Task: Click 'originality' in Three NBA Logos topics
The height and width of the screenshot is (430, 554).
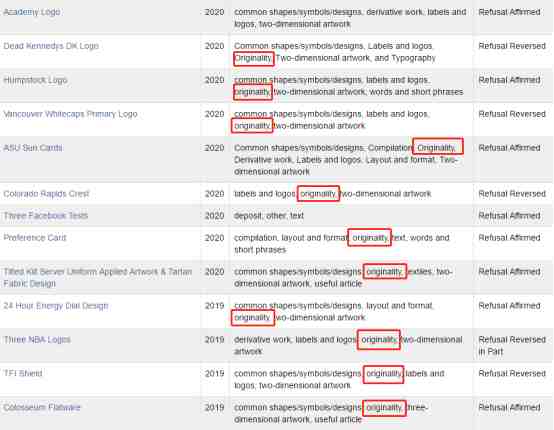Action: (378, 340)
